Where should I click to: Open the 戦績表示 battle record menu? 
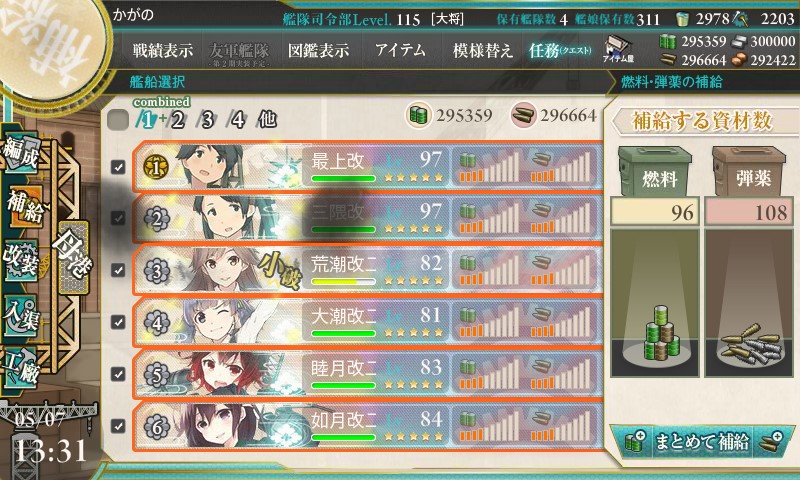(163, 50)
